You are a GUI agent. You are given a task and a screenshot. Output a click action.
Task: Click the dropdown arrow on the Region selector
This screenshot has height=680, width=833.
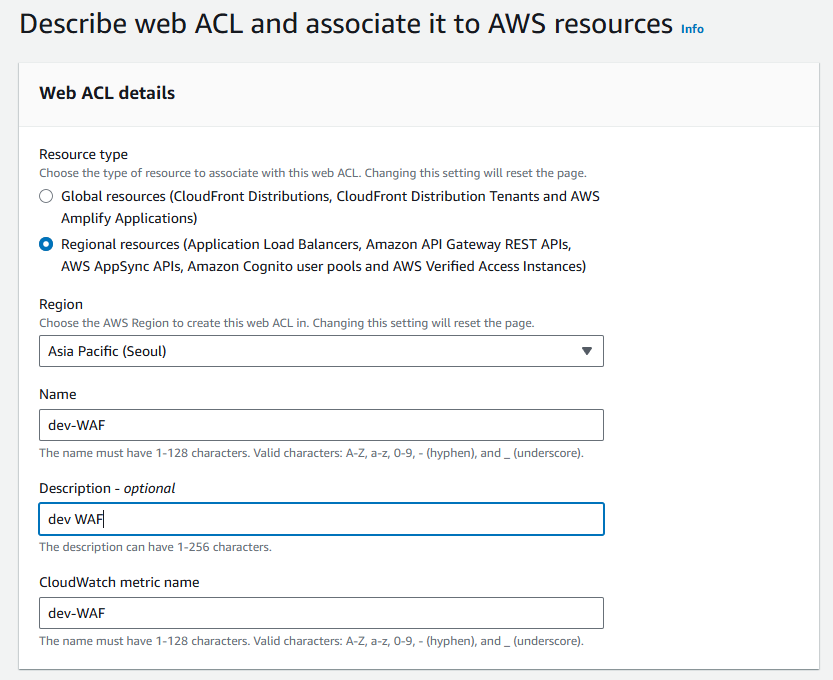point(588,351)
